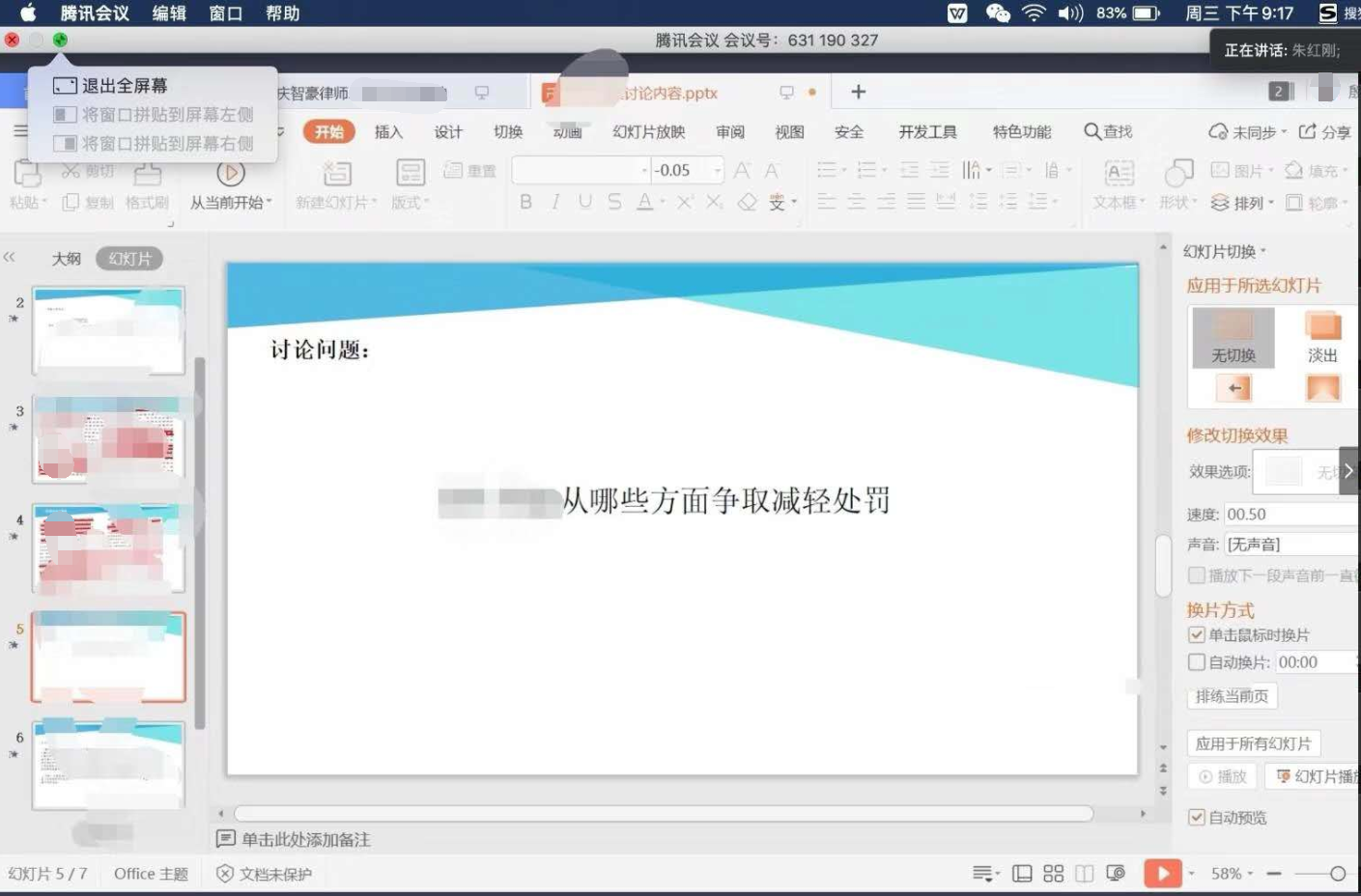
Task: Click the 排练当前页 button
Action: click(x=1232, y=696)
